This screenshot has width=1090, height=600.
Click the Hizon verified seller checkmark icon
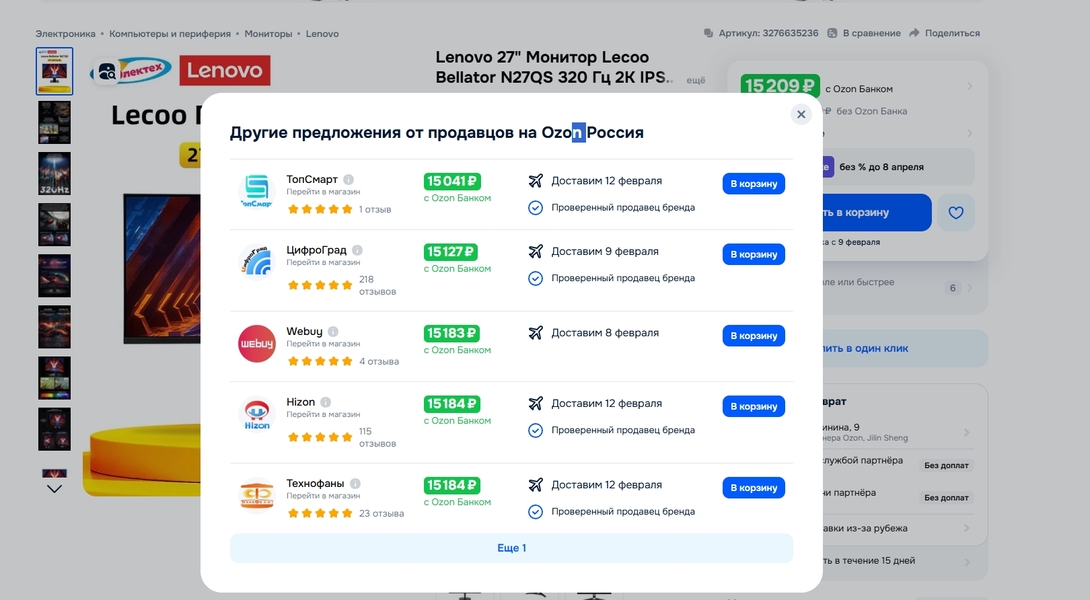[535, 430]
